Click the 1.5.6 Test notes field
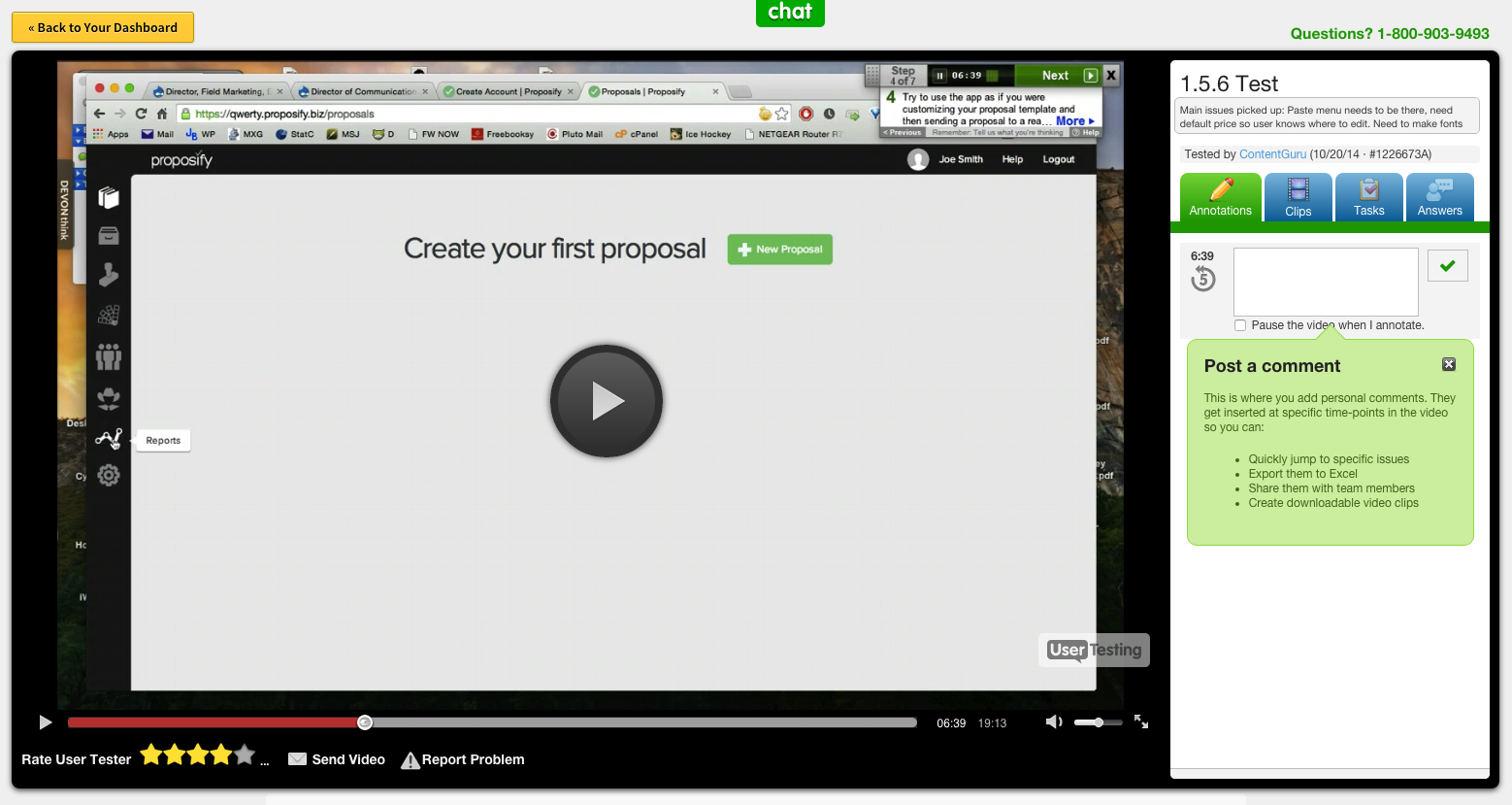This screenshot has width=1512, height=805. 1328,117
